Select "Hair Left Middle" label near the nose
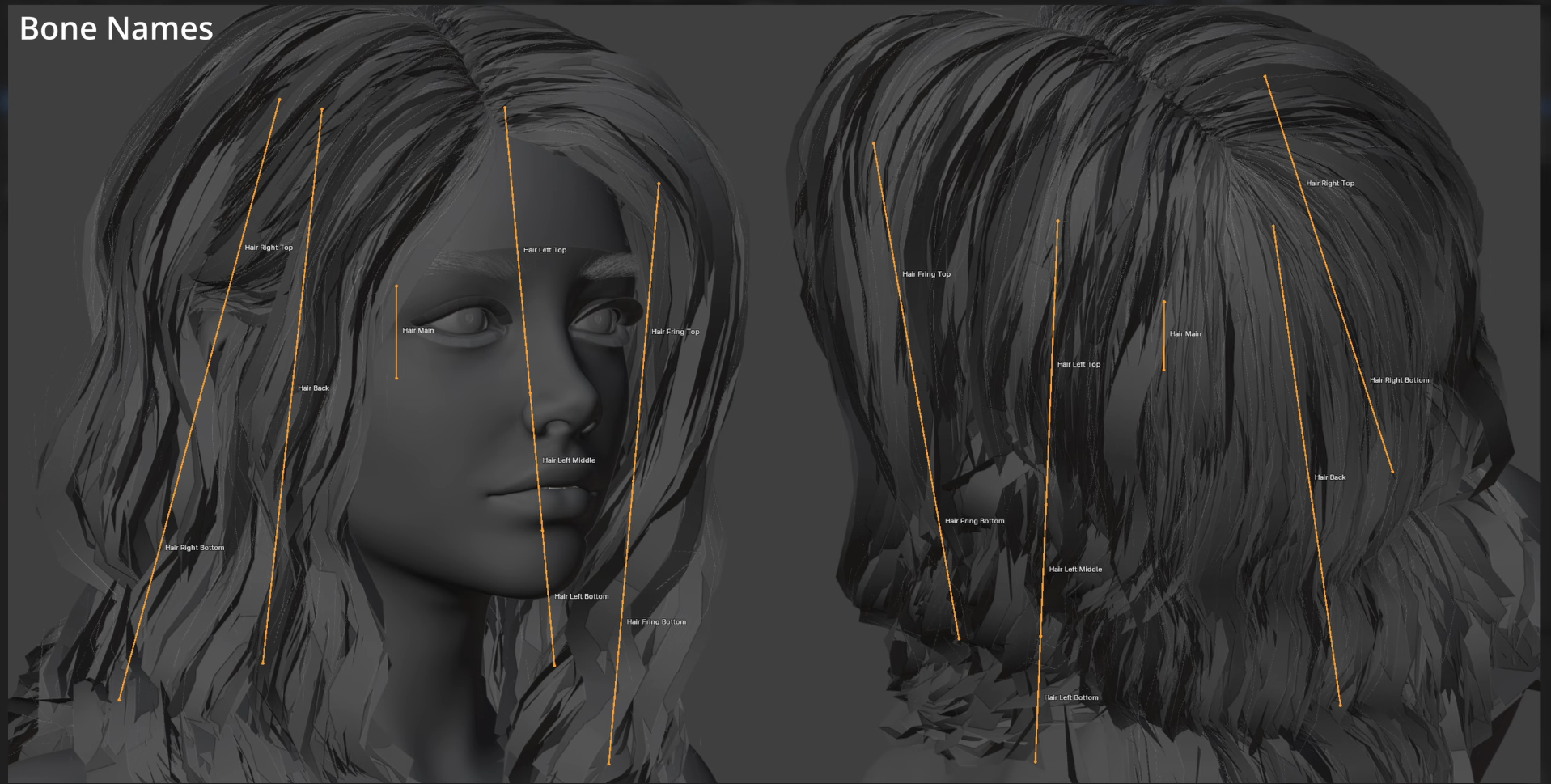 [569, 460]
